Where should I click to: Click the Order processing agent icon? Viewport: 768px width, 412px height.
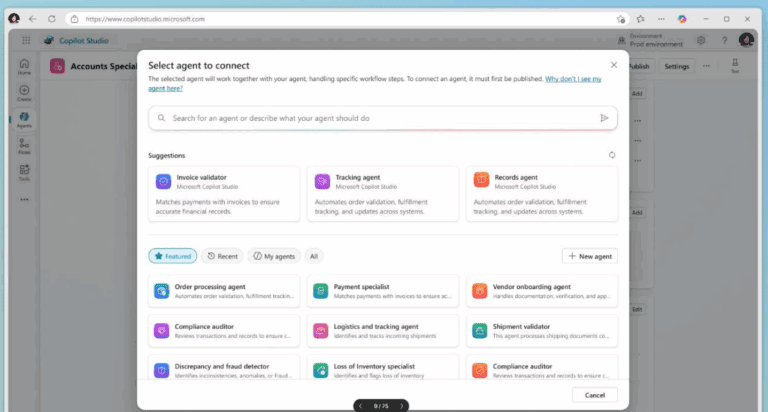tap(161, 291)
